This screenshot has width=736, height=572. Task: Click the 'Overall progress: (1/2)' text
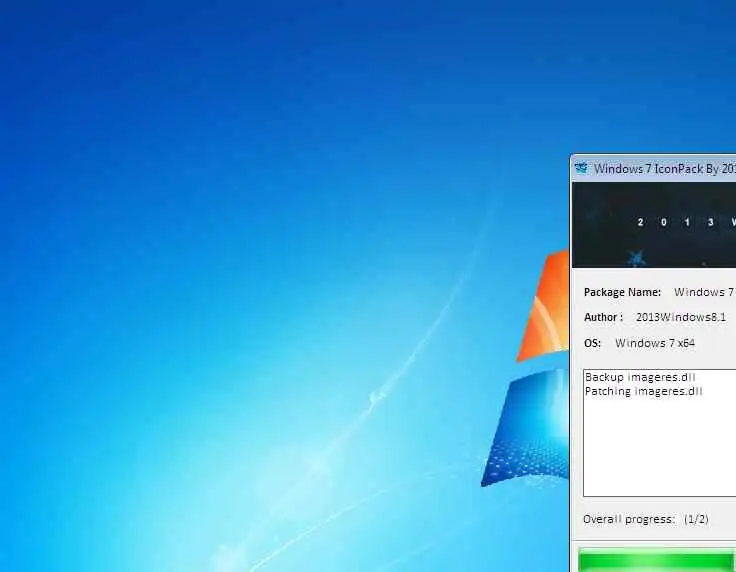coord(646,519)
